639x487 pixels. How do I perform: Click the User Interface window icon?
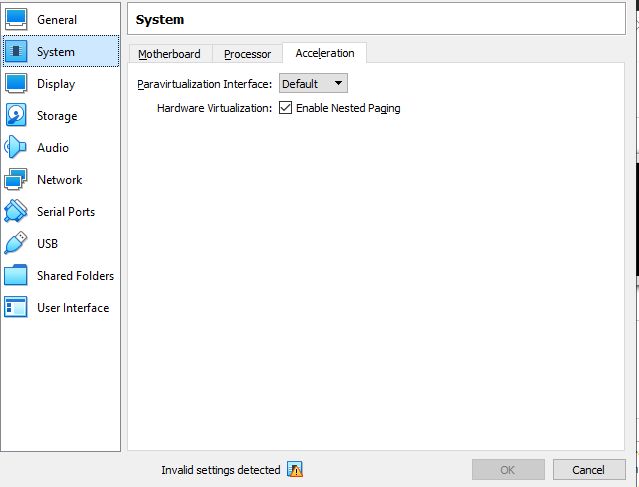point(15,307)
